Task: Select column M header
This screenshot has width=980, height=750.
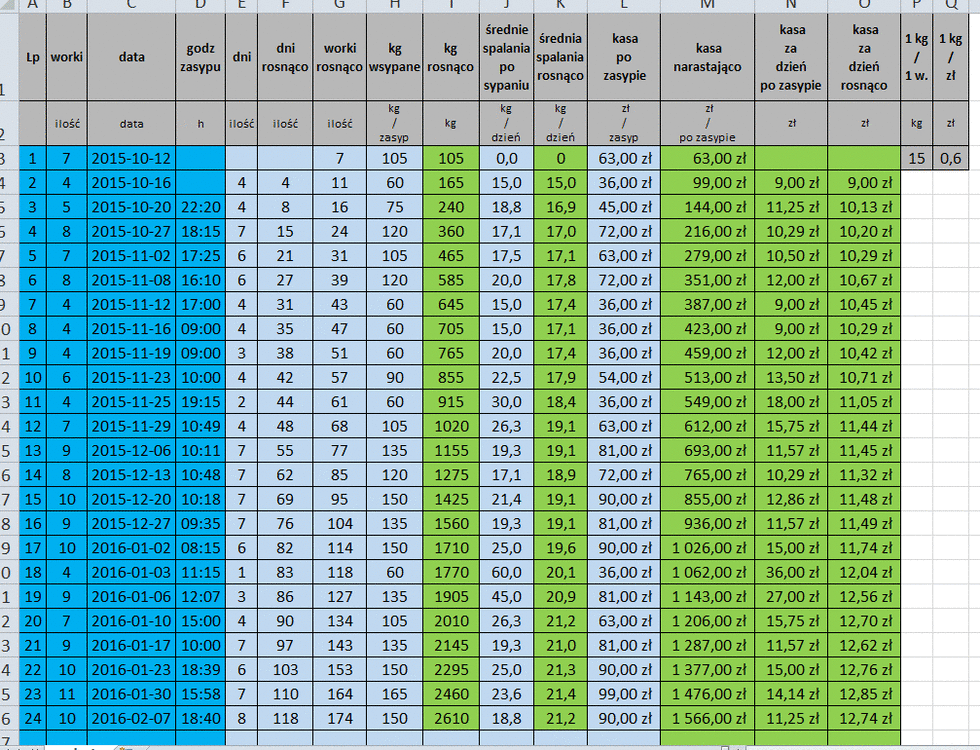Action: tap(707, 5)
